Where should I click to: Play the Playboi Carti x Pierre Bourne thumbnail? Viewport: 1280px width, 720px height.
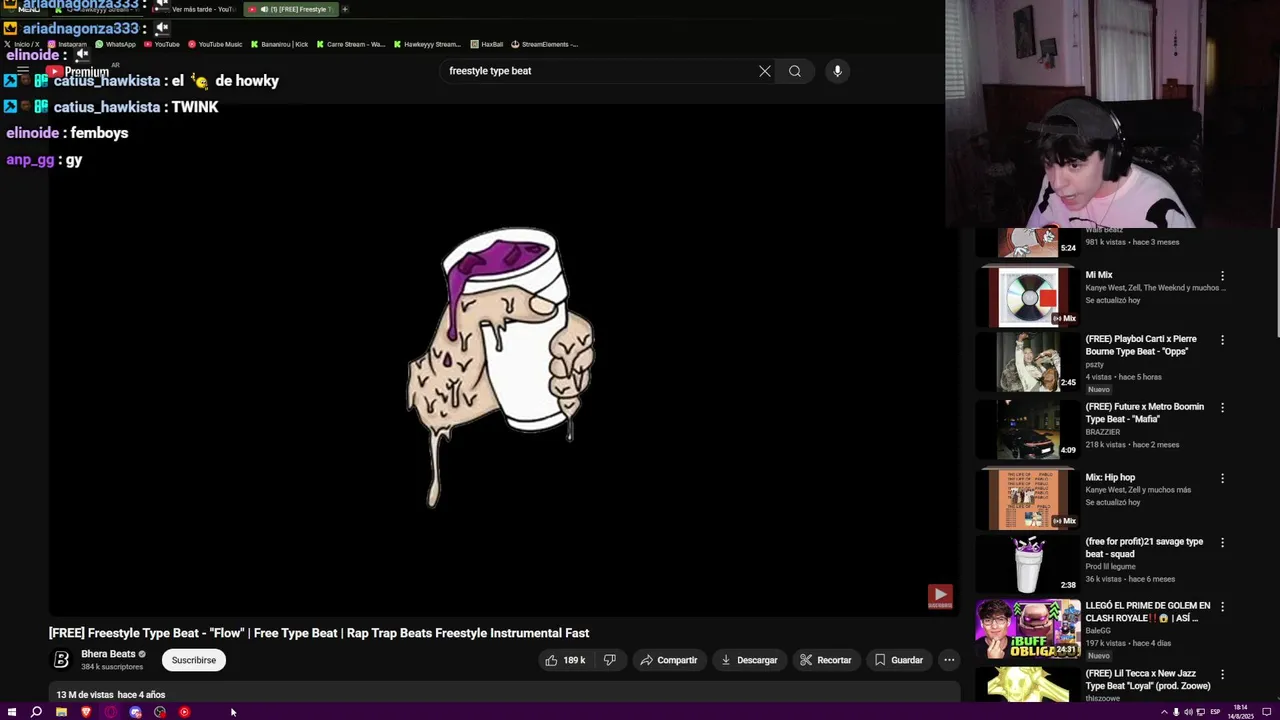coord(1028,361)
